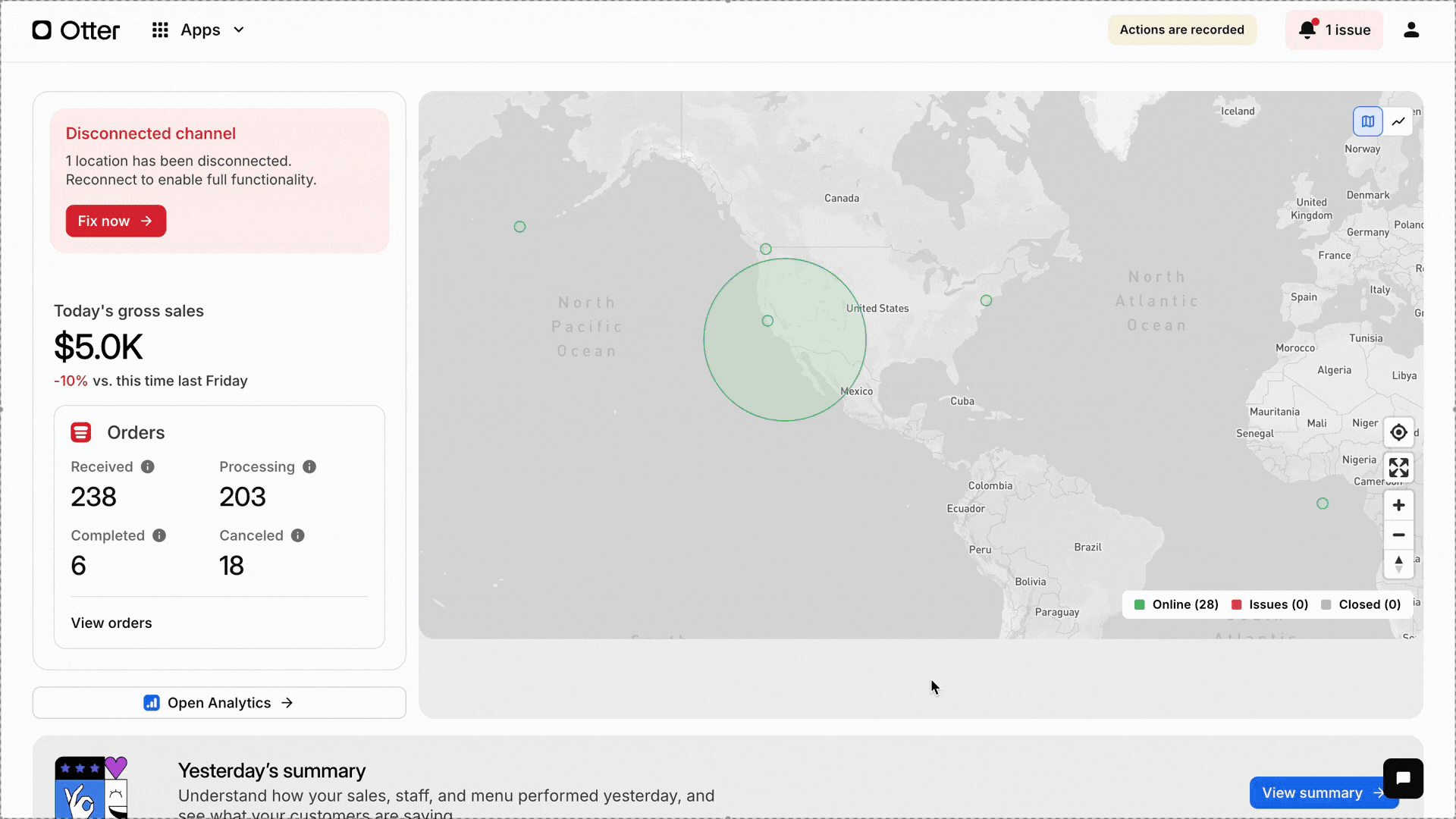The image size is (1456, 819).
Task: Click the Online (28) legend label
Action: (1185, 604)
